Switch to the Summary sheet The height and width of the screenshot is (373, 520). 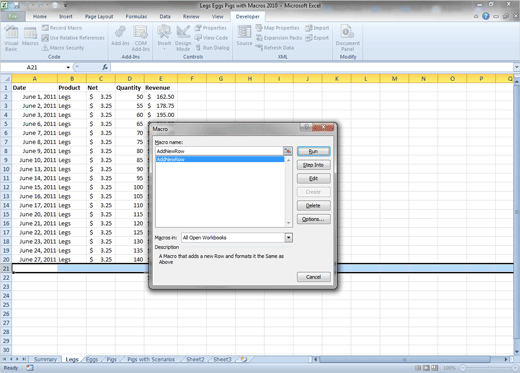(x=46, y=359)
